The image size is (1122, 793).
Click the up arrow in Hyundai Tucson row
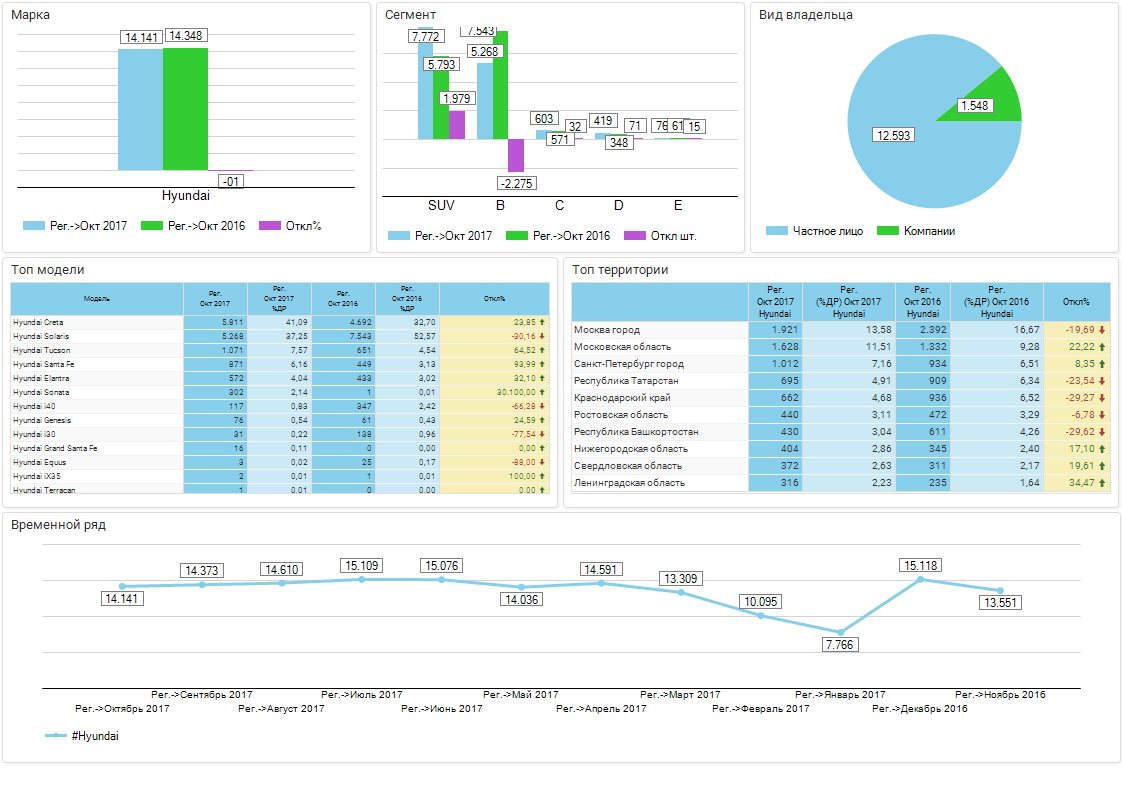point(542,350)
